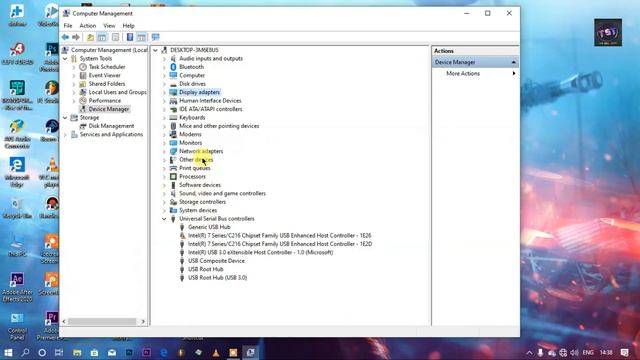Select Shared Folders in the tree
Image resolution: width=640 pixels, height=360 pixels.
point(107,84)
